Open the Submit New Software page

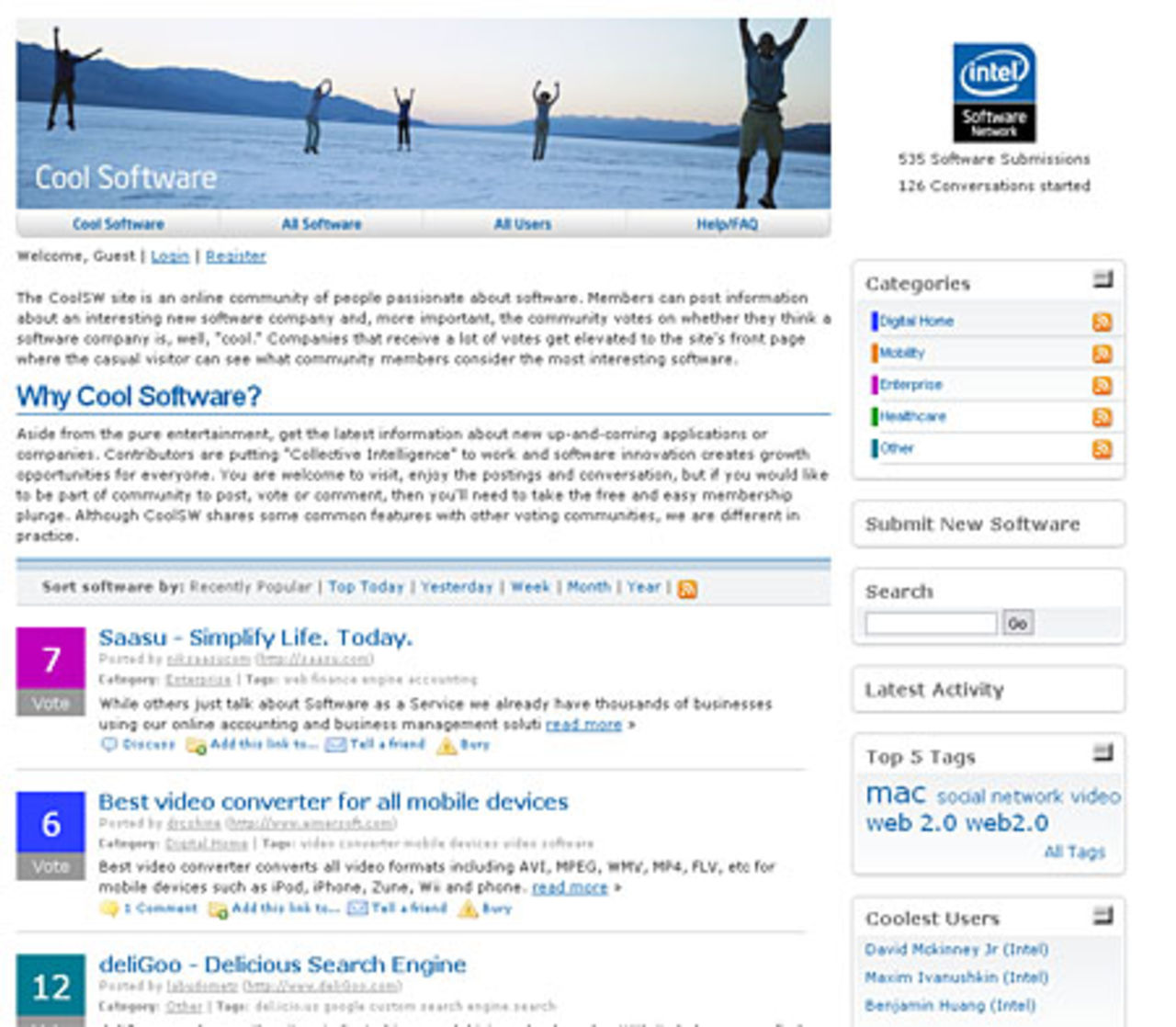[972, 525]
